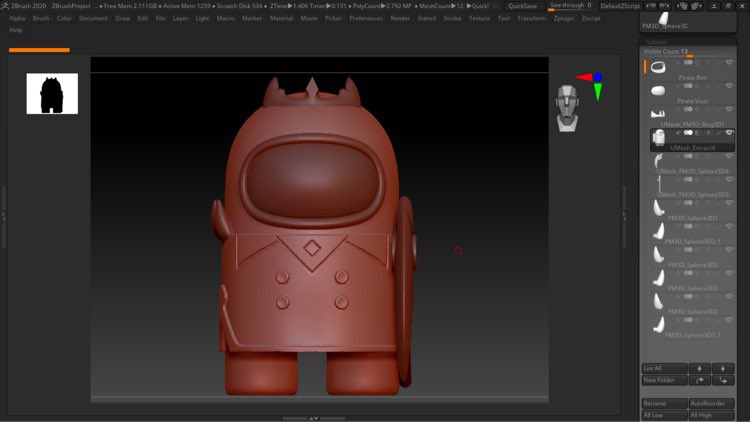Viewport: 750px width, 422px height.
Task: Toggle visibility eye of UMesh_Extract4 subtool
Action: pyautogui.click(x=729, y=133)
